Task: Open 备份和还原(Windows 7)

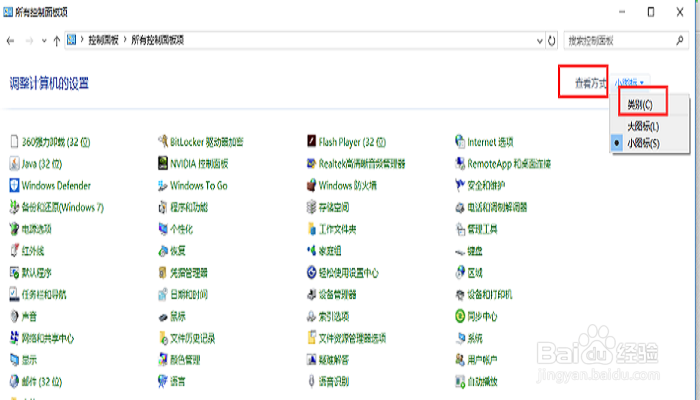Action: 62,207
